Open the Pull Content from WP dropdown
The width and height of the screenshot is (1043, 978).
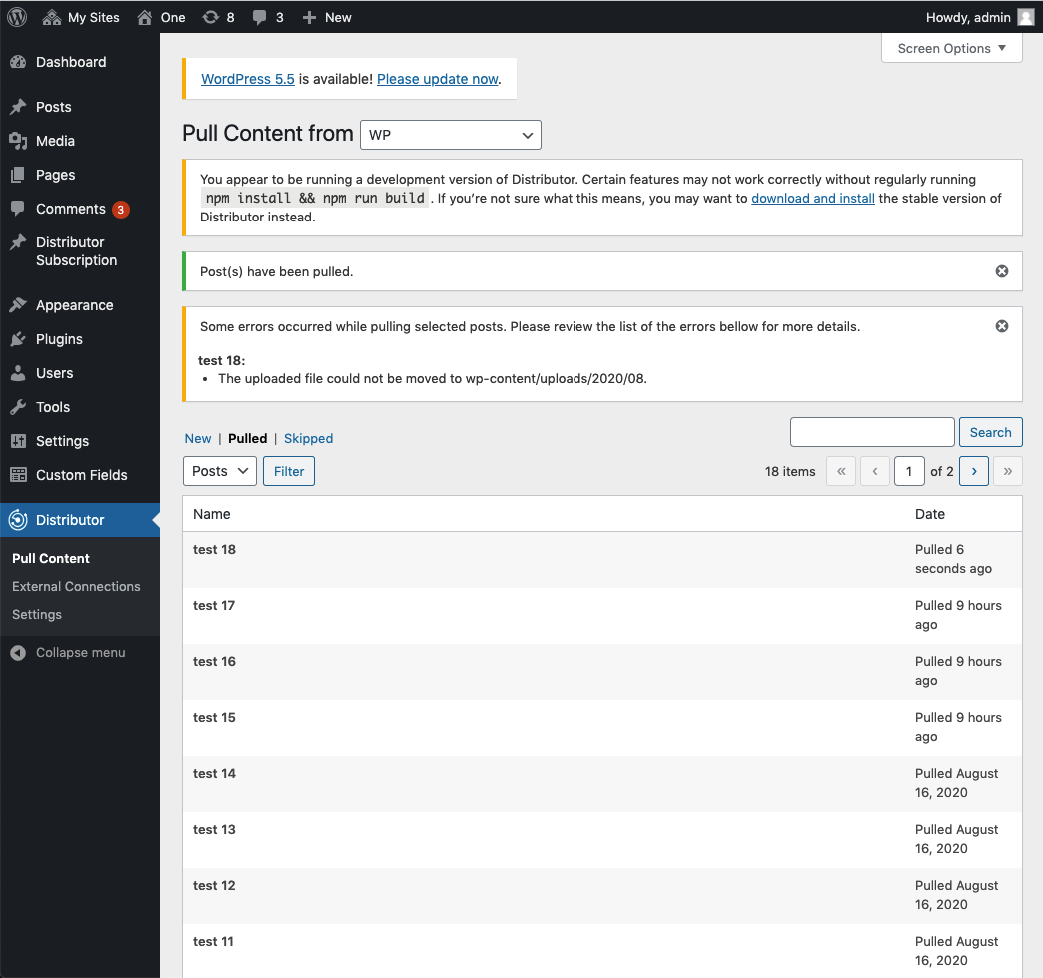coord(451,135)
